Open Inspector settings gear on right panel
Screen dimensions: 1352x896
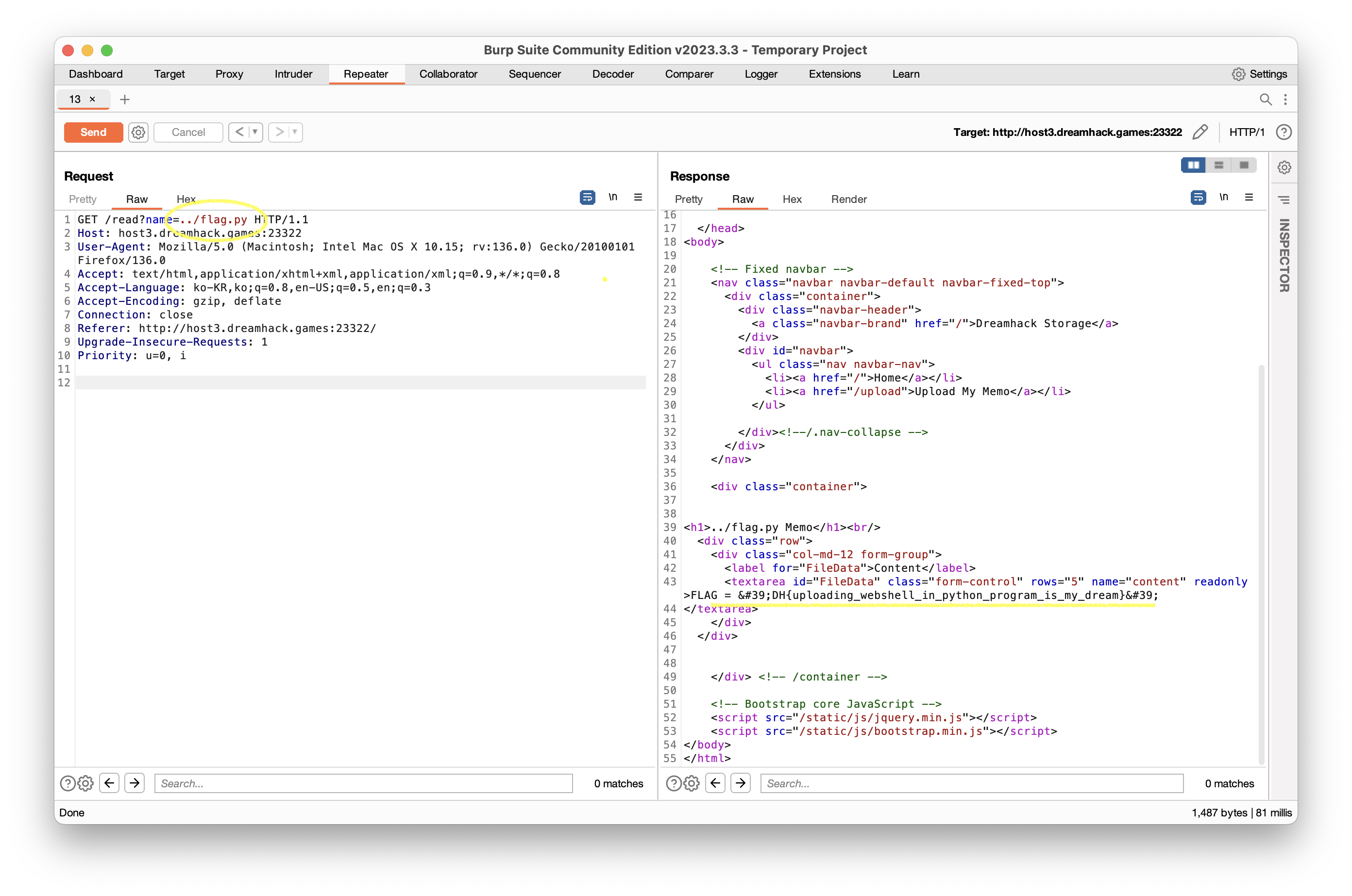1284,167
